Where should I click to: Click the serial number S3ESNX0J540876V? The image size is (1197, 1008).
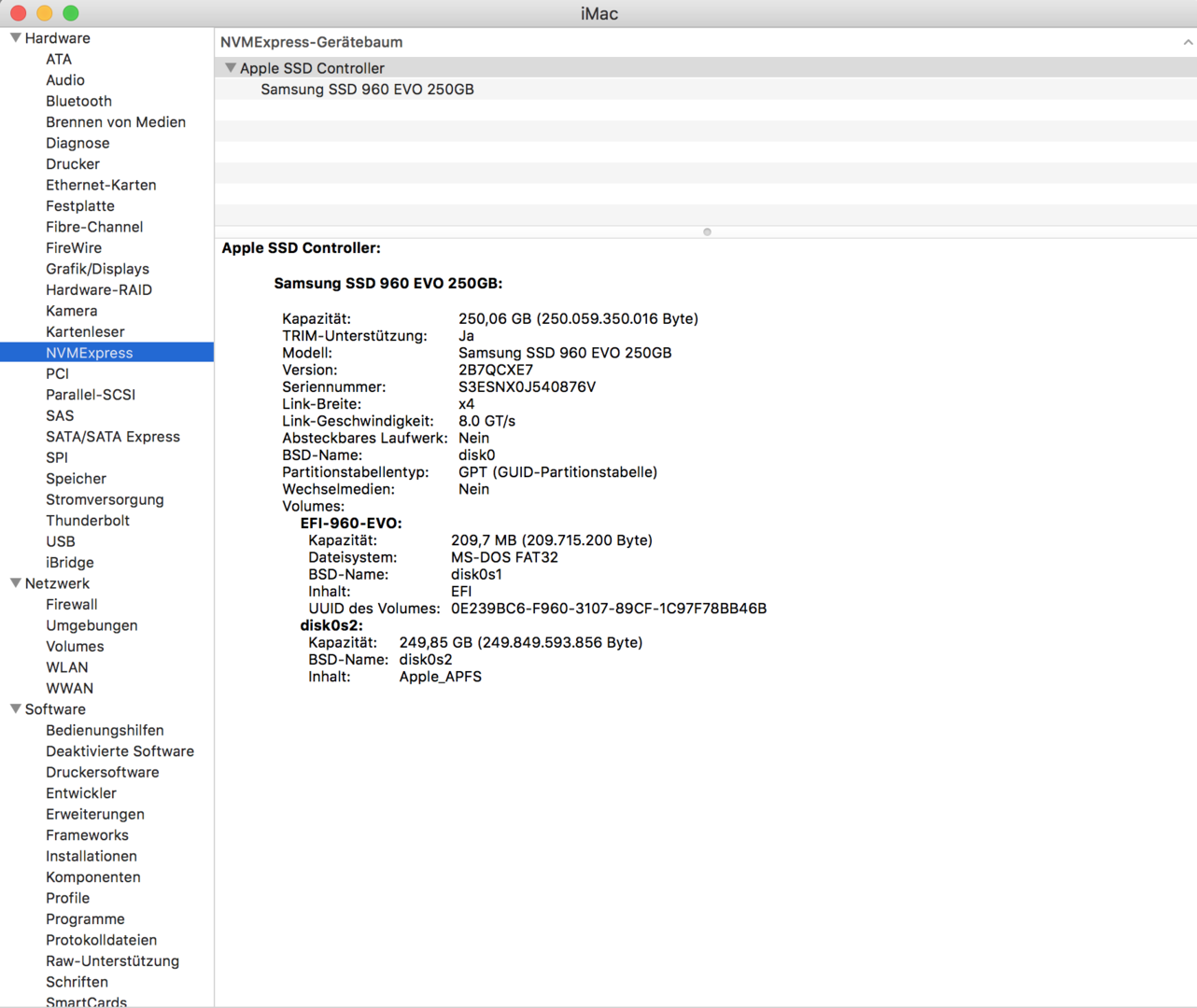pos(527,387)
